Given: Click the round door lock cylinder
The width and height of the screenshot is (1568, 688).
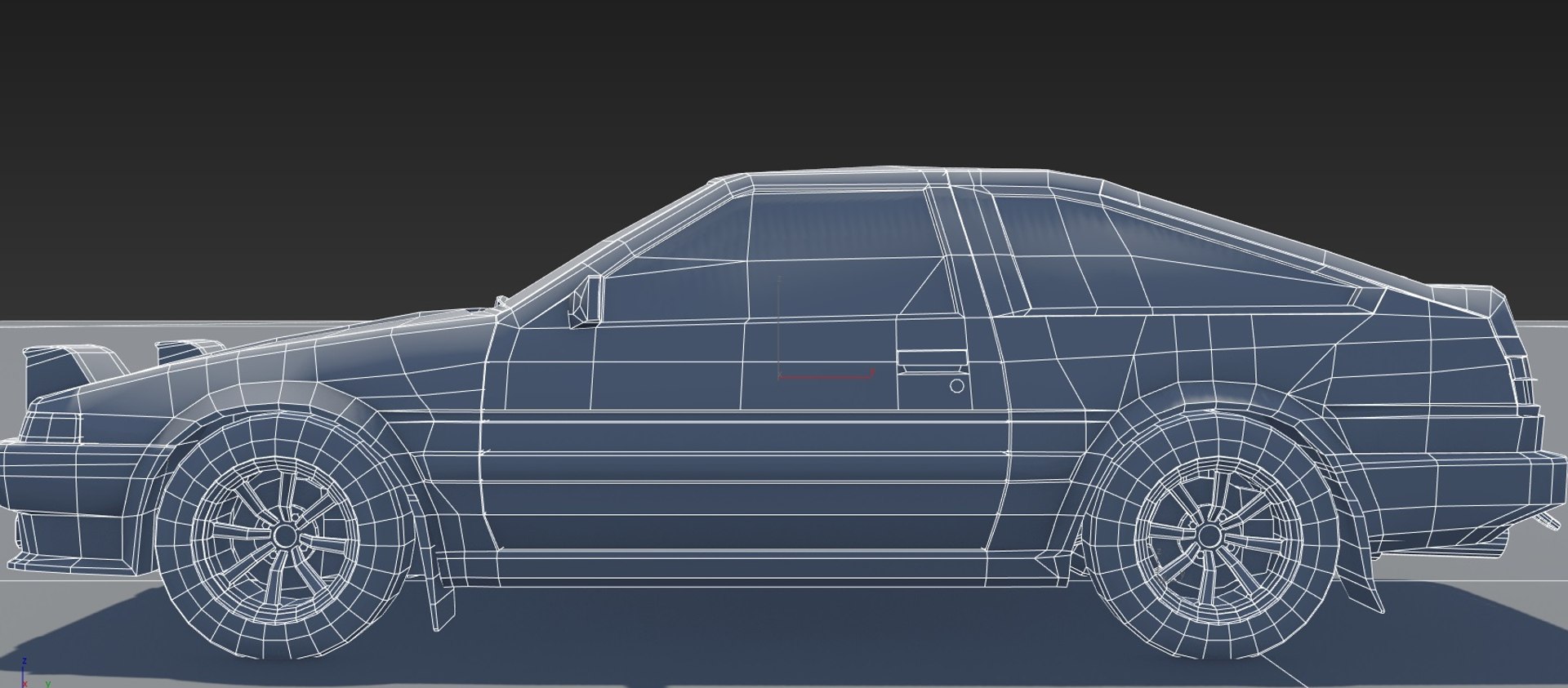Looking at the screenshot, I should [x=957, y=386].
